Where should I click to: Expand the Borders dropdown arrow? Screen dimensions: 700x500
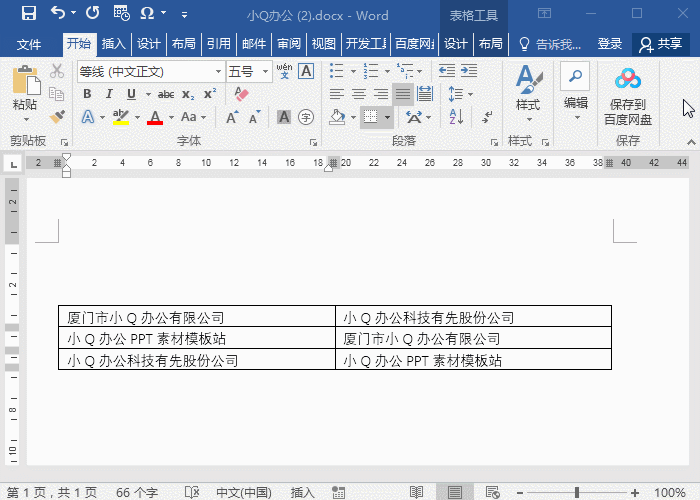[387, 118]
